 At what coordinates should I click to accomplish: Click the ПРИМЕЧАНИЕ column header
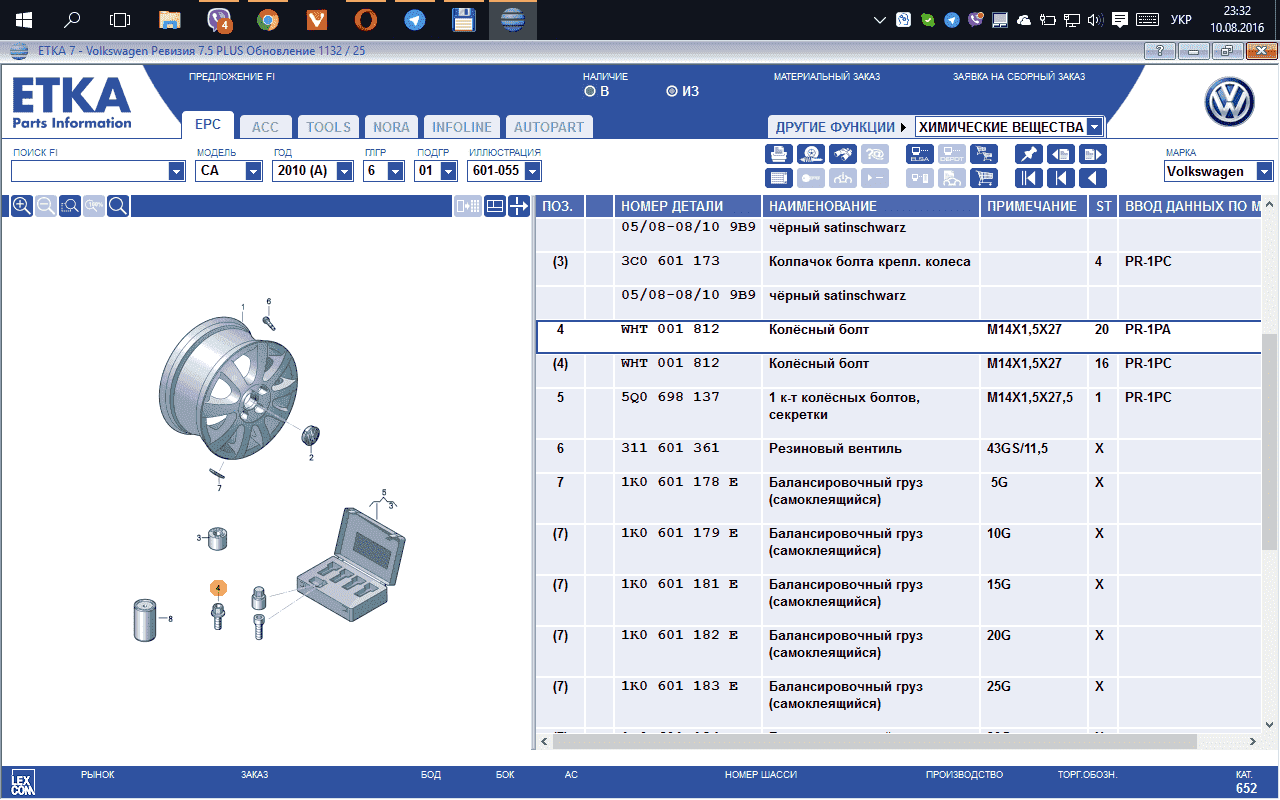pos(1034,206)
